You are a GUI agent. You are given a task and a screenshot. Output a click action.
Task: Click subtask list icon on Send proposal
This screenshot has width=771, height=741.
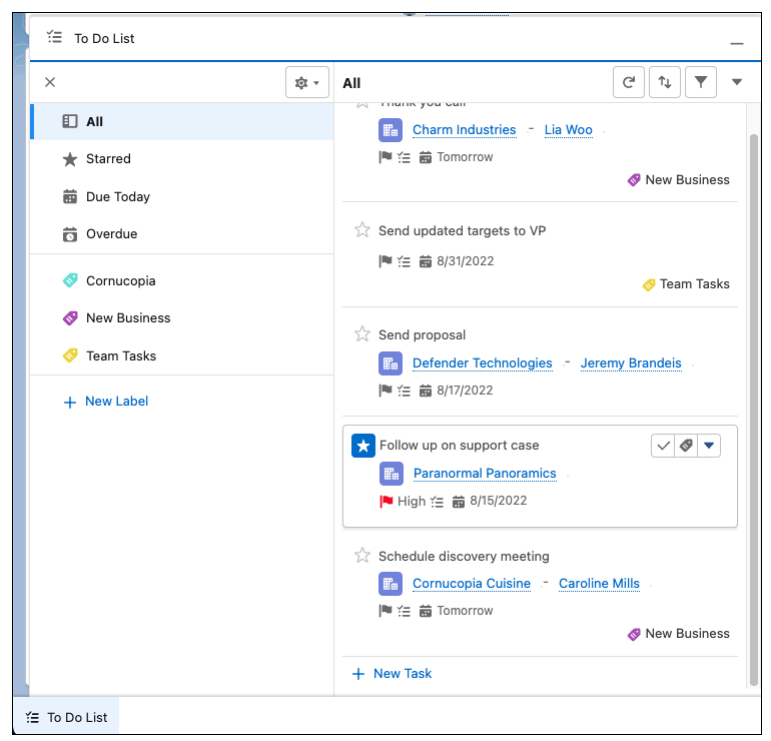404,391
